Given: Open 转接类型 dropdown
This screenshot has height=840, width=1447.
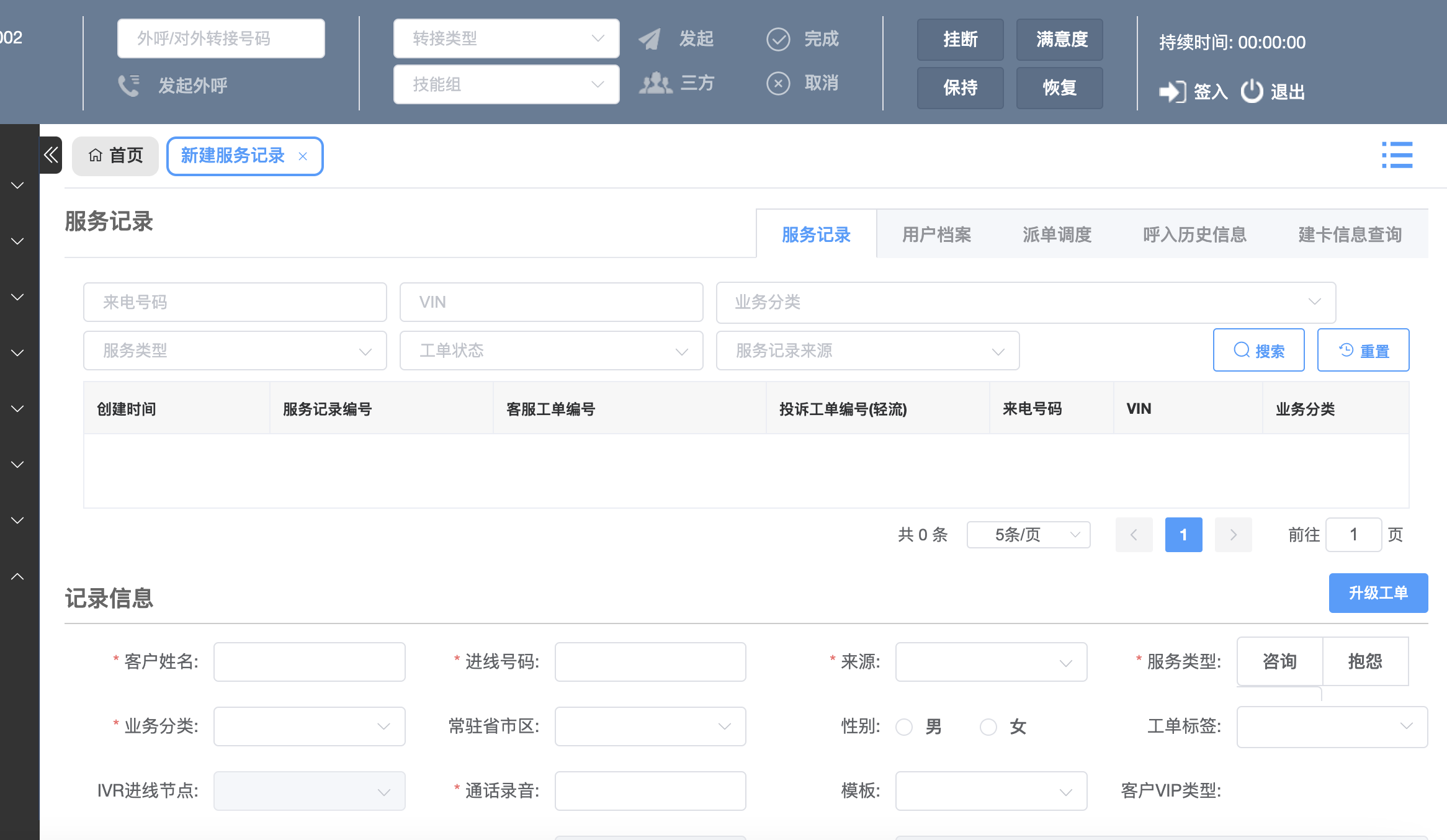Looking at the screenshot, I should click(x=506, y=38).
